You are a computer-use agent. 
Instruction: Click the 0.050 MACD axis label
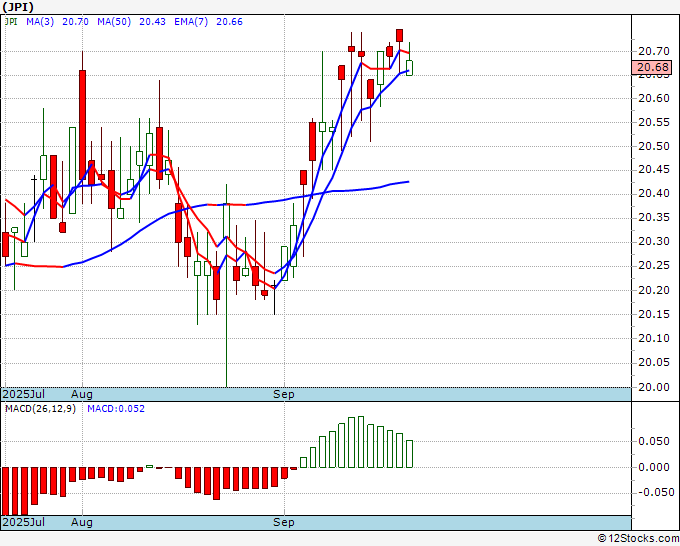coord(654,441)
